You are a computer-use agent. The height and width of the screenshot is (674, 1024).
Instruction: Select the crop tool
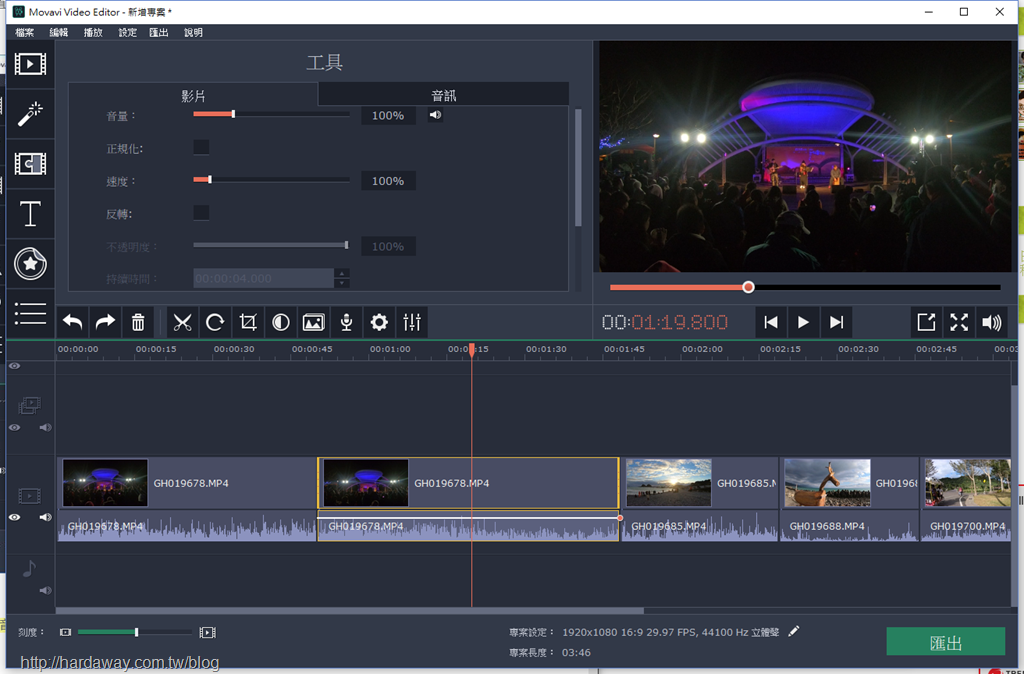[248, 322]
